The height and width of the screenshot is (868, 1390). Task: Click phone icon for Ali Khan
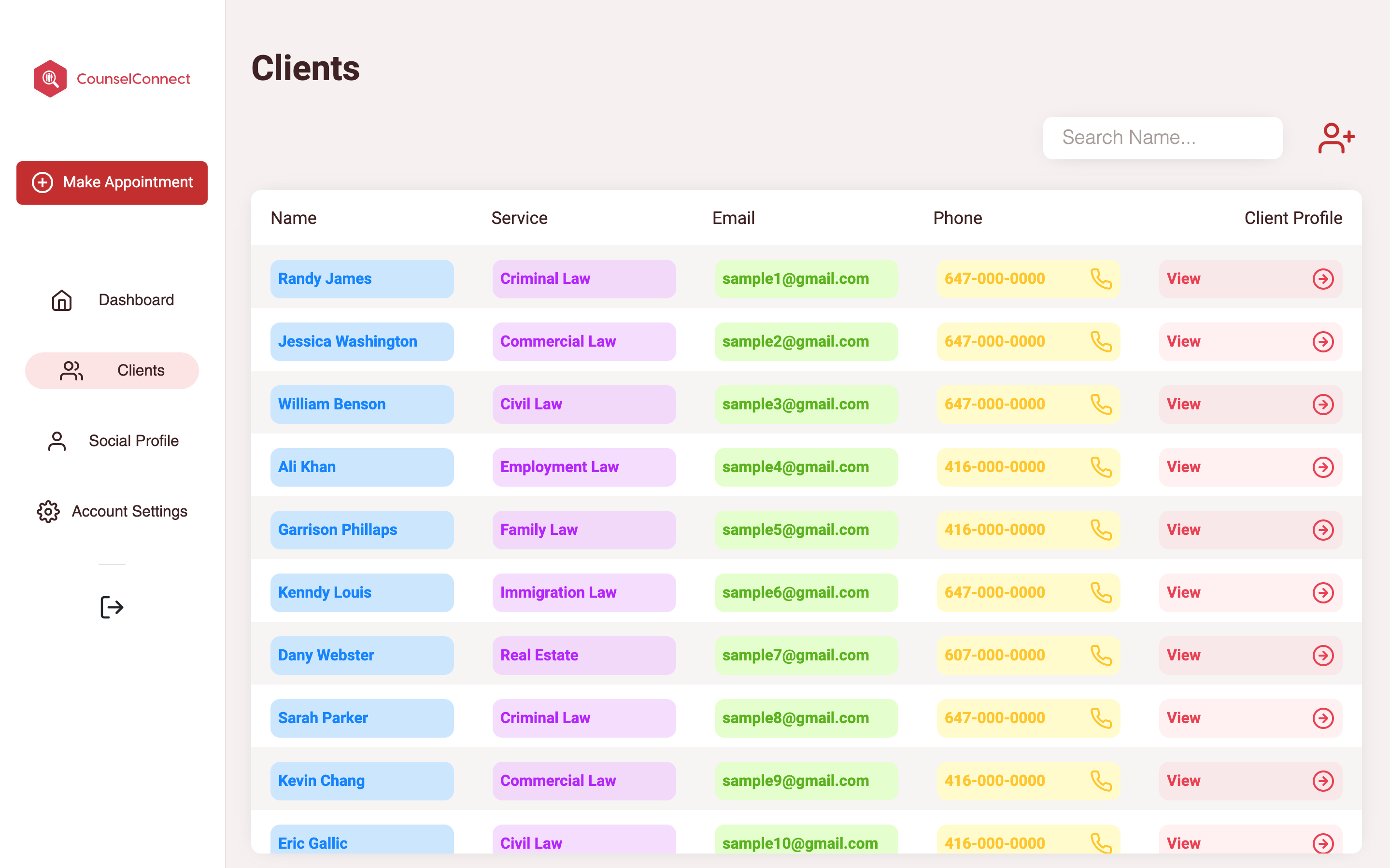point(1101,467)
